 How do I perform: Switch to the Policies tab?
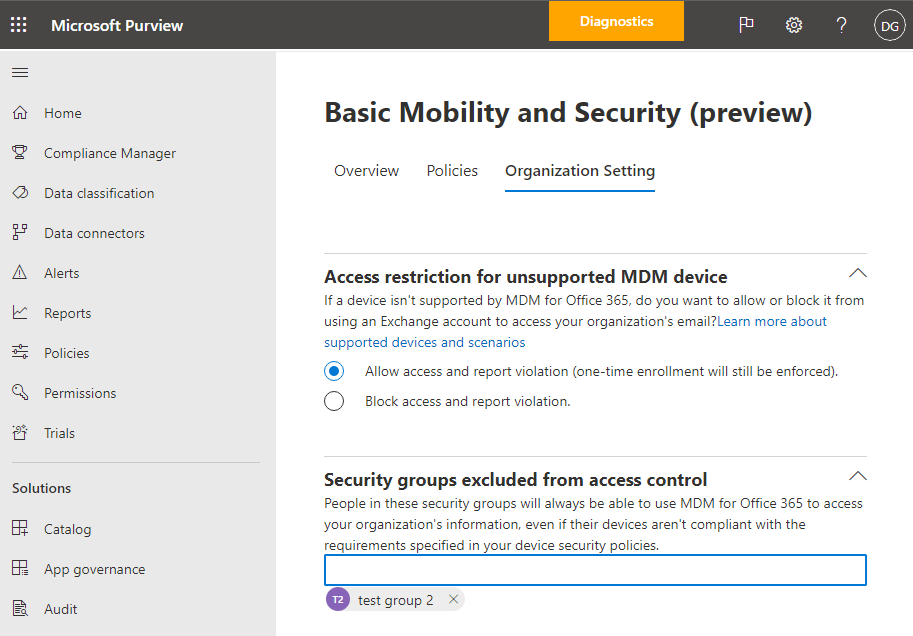tap(452, 171)
